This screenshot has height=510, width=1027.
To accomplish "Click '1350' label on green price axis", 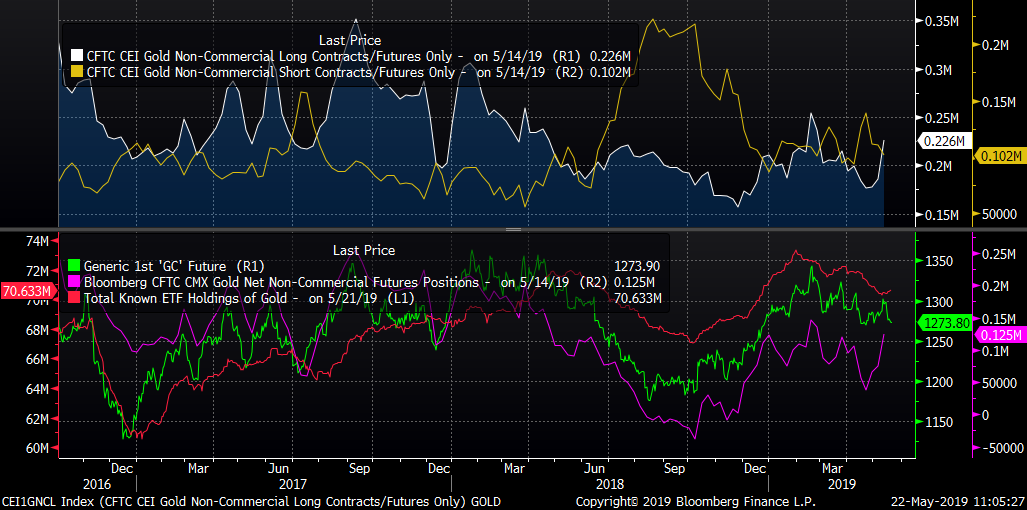I will click(937, 261).
